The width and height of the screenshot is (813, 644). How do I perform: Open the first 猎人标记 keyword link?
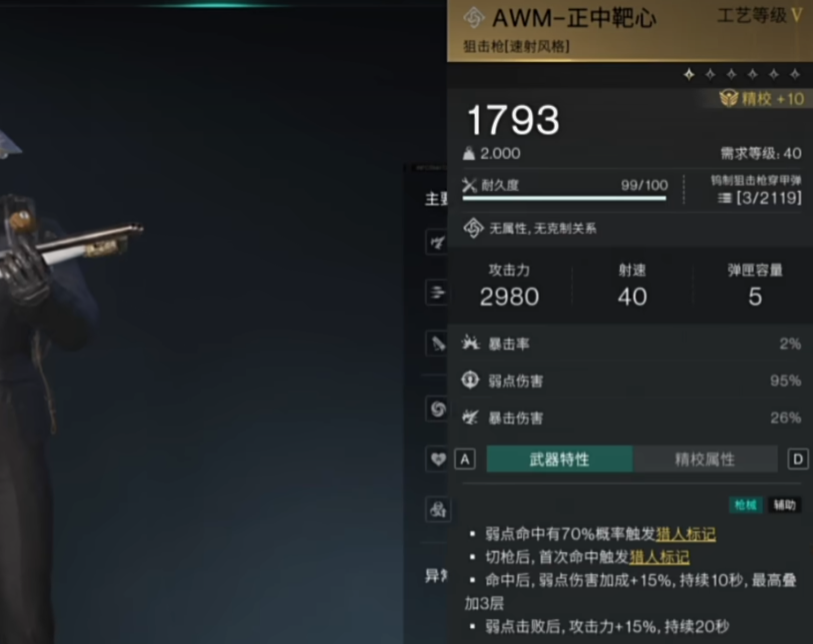coord(686,534)
